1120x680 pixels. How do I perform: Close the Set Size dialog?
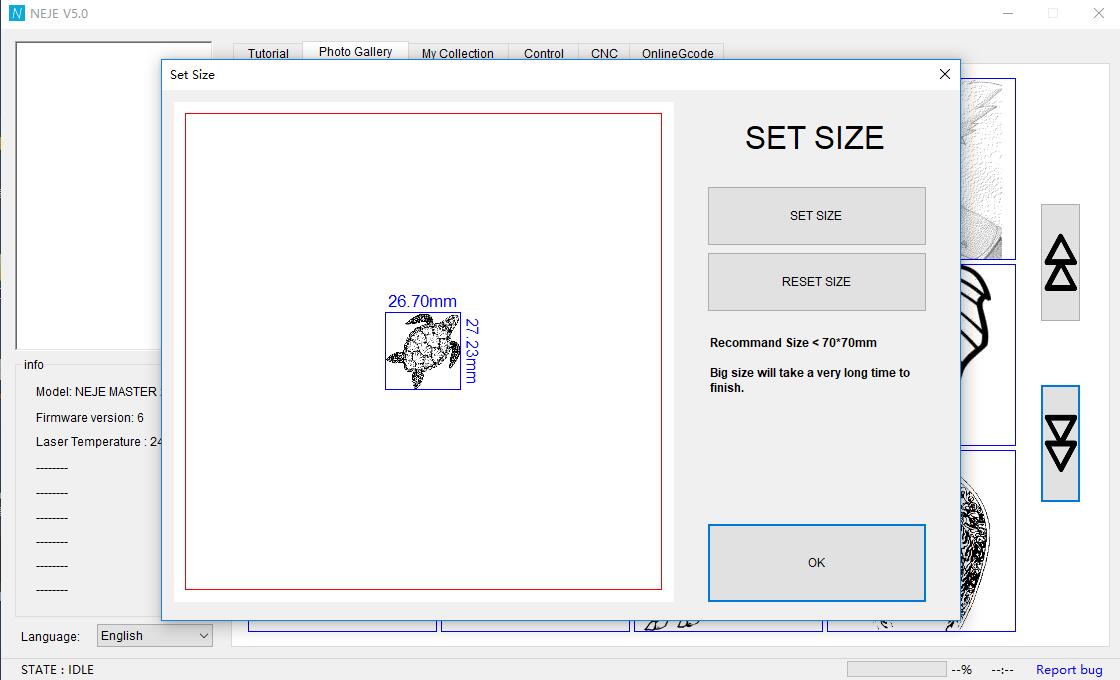[x=944, y=74]
